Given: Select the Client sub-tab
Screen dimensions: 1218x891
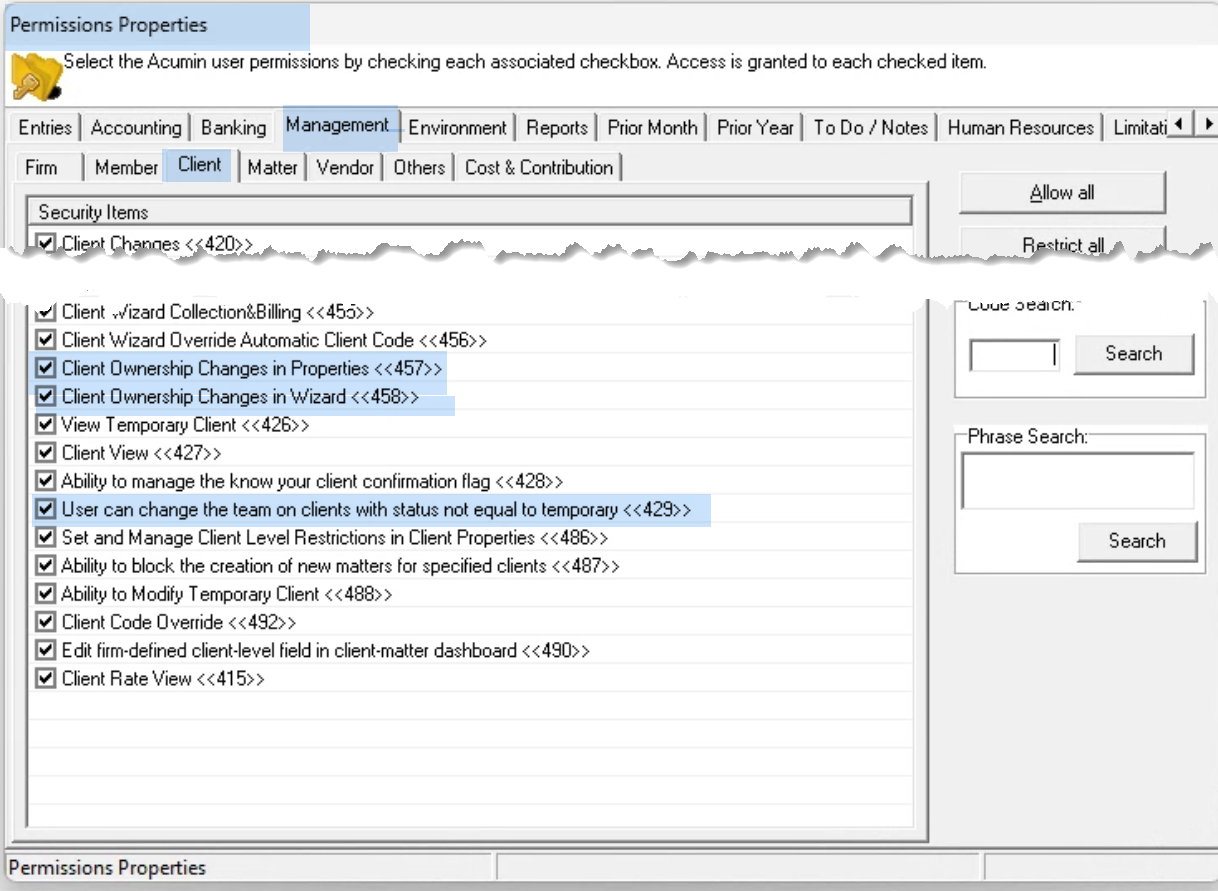Looking at the screenshot, I should [x=200, y=165].
